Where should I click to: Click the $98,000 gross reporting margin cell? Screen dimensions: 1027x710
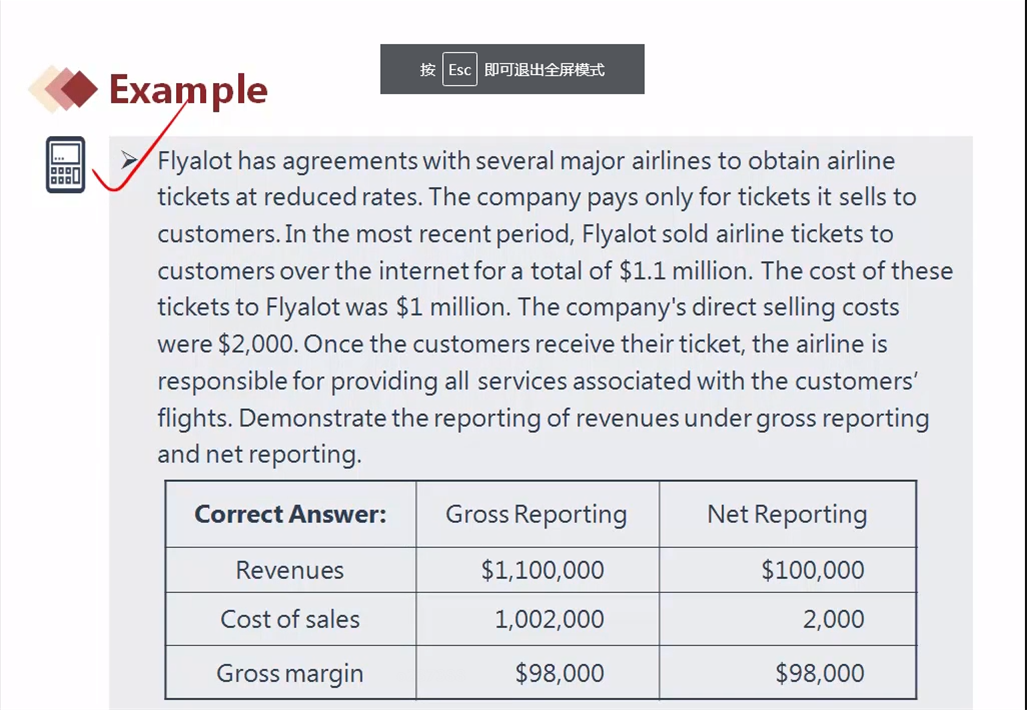pos(559,673)
